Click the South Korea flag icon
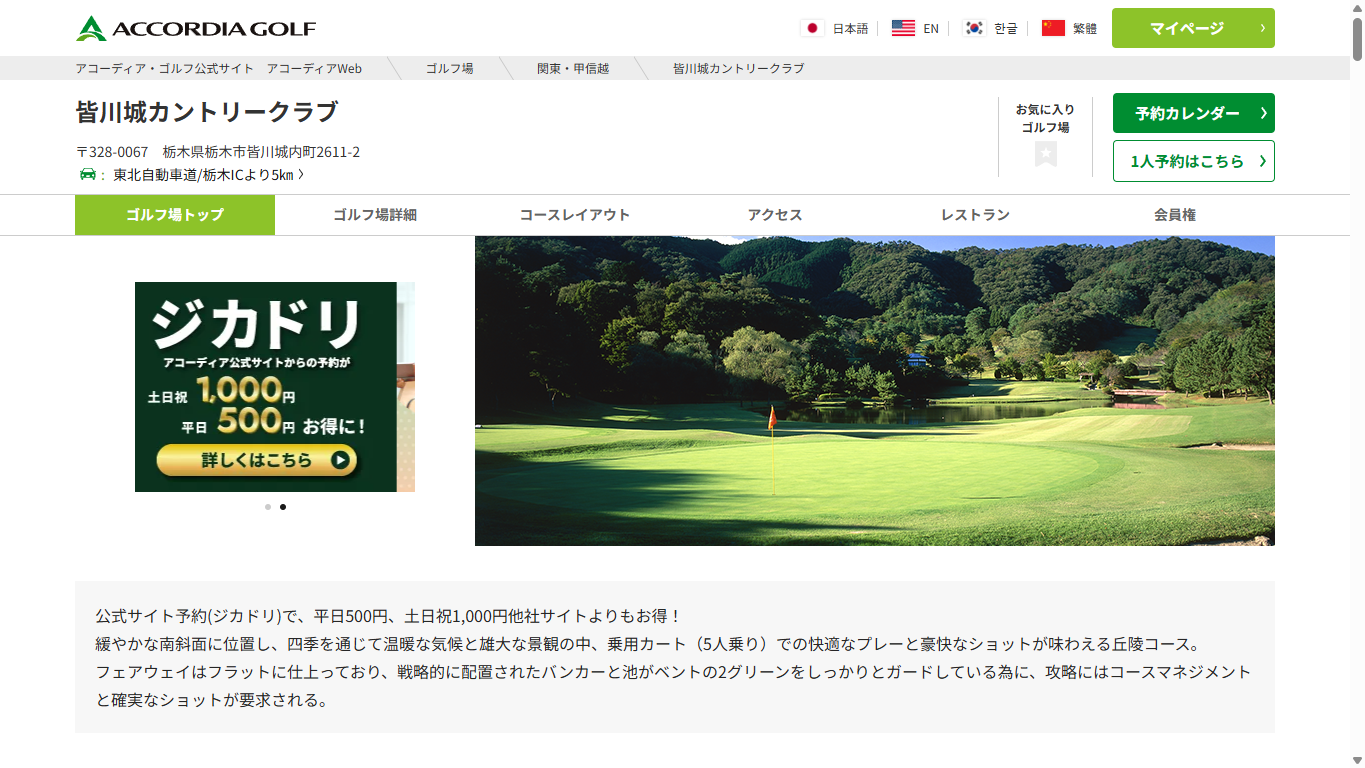 [x=974, y=28]
